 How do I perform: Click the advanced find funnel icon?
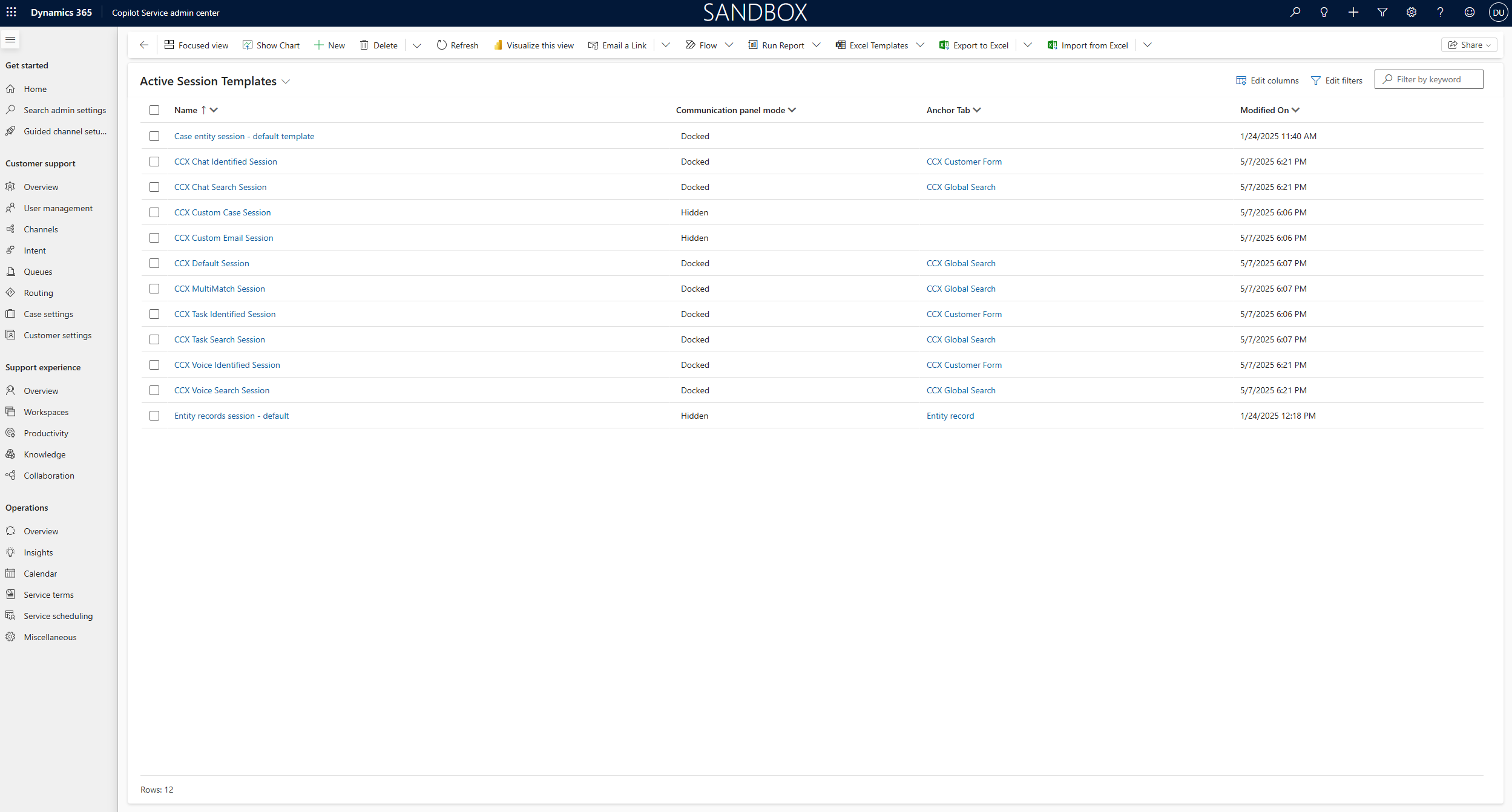(x=1382, y=12)
